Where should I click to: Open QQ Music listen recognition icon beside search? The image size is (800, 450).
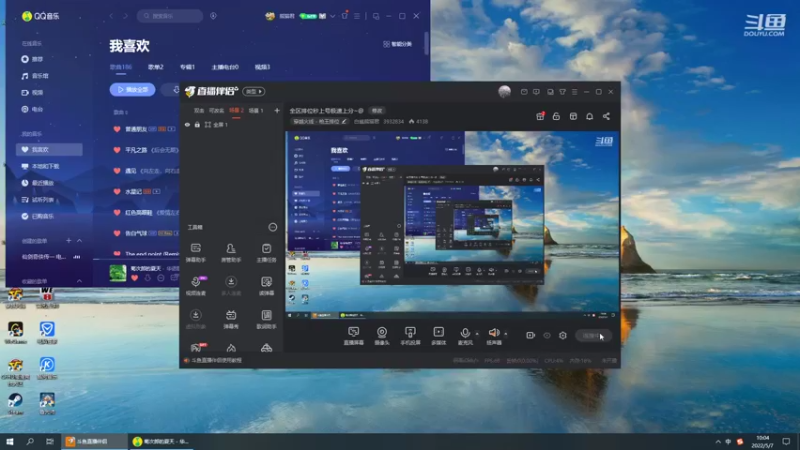tap(213, 16)
